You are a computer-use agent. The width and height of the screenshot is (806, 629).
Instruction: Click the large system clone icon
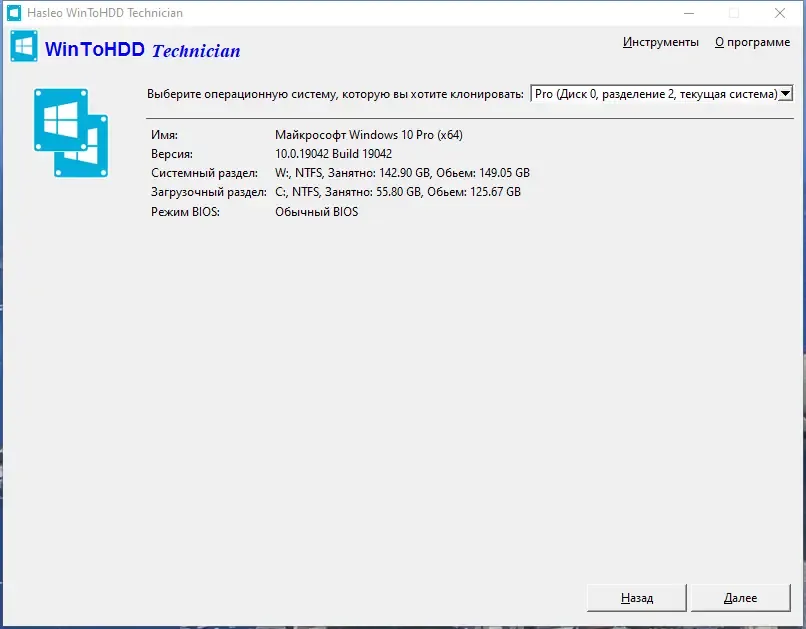tap(71, 133)
